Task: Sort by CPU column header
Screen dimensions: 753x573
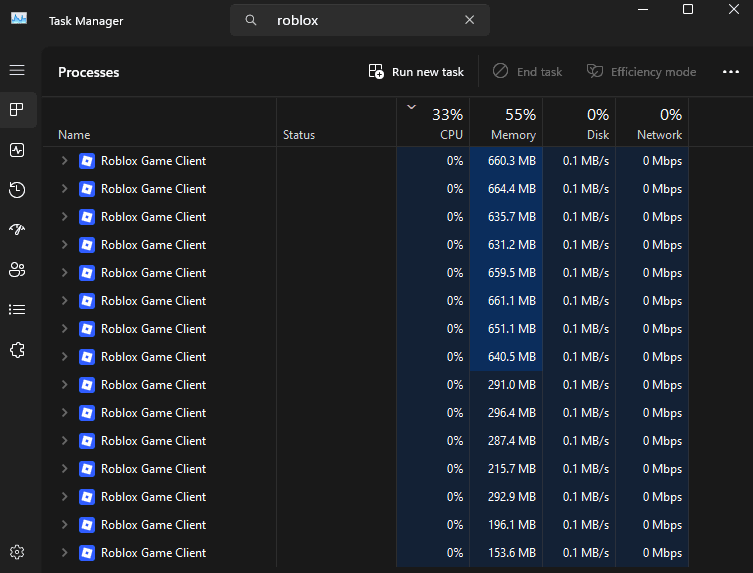Action: tap(433, 122)
